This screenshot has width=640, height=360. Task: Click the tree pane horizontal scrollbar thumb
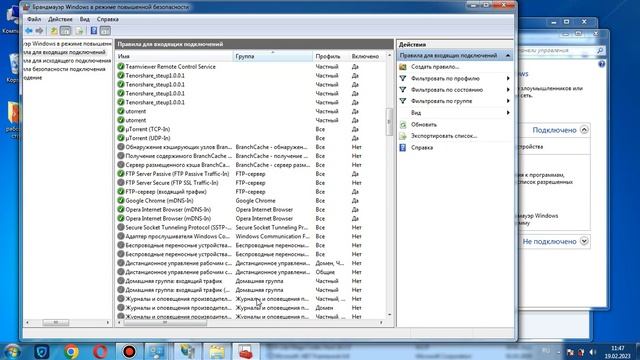[56, 322]
